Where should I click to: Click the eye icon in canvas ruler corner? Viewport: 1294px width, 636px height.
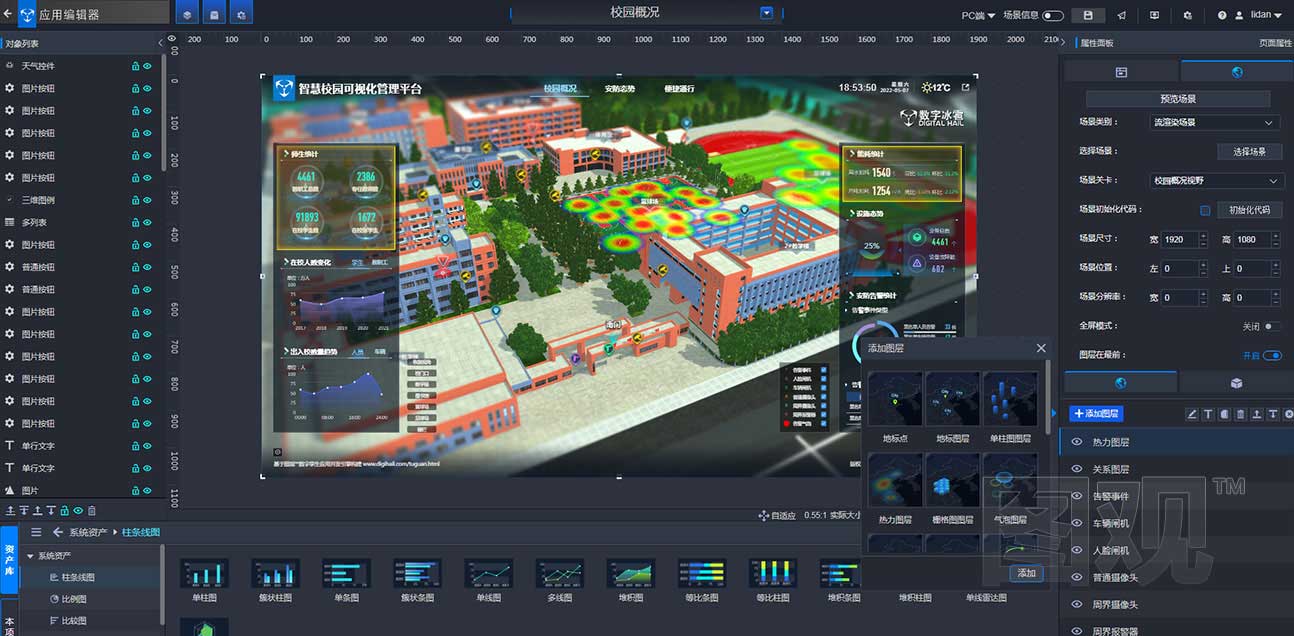[x=172, y=39]
